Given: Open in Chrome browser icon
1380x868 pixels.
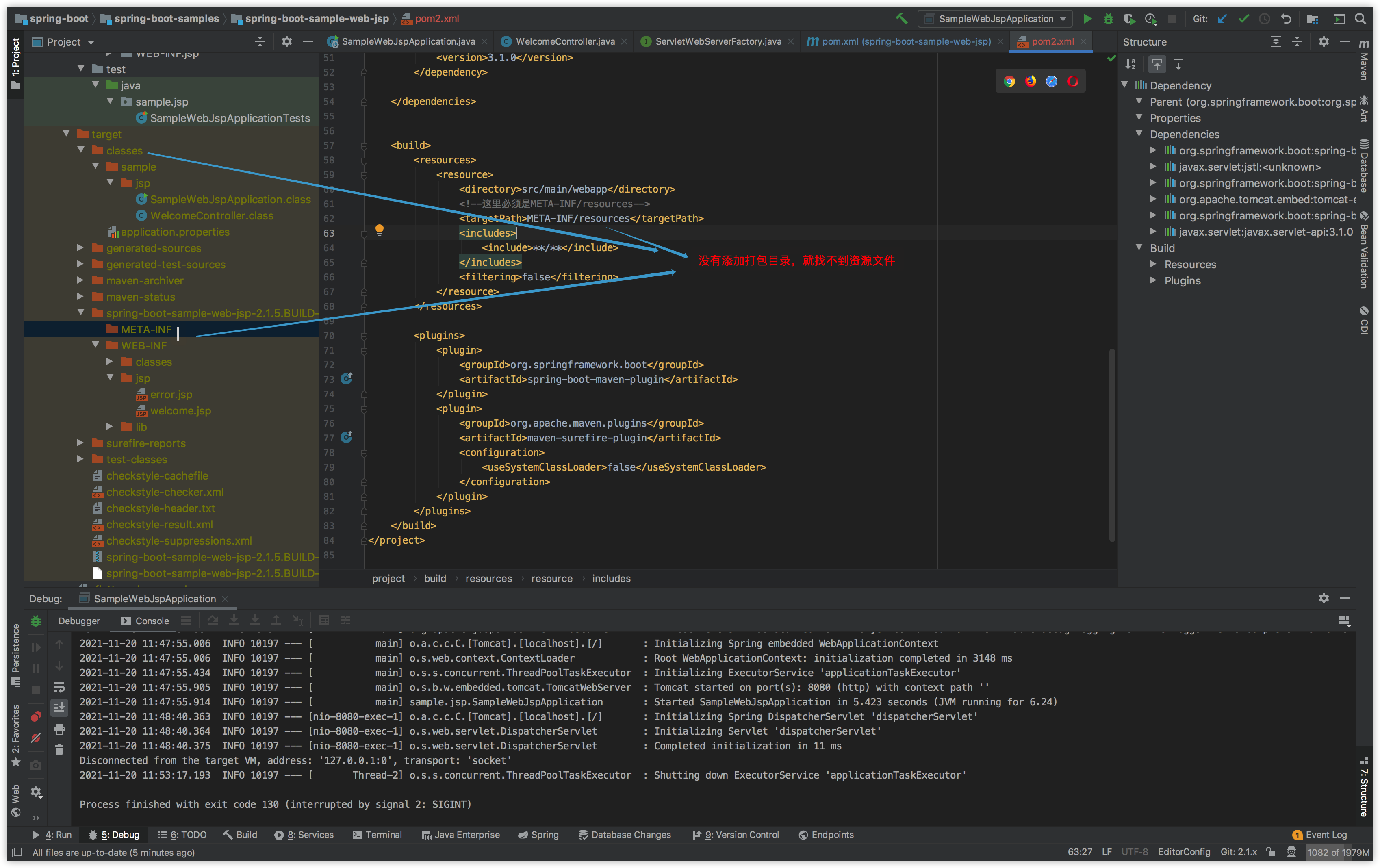Looking at the screenshot, I should click(1009, 81).
